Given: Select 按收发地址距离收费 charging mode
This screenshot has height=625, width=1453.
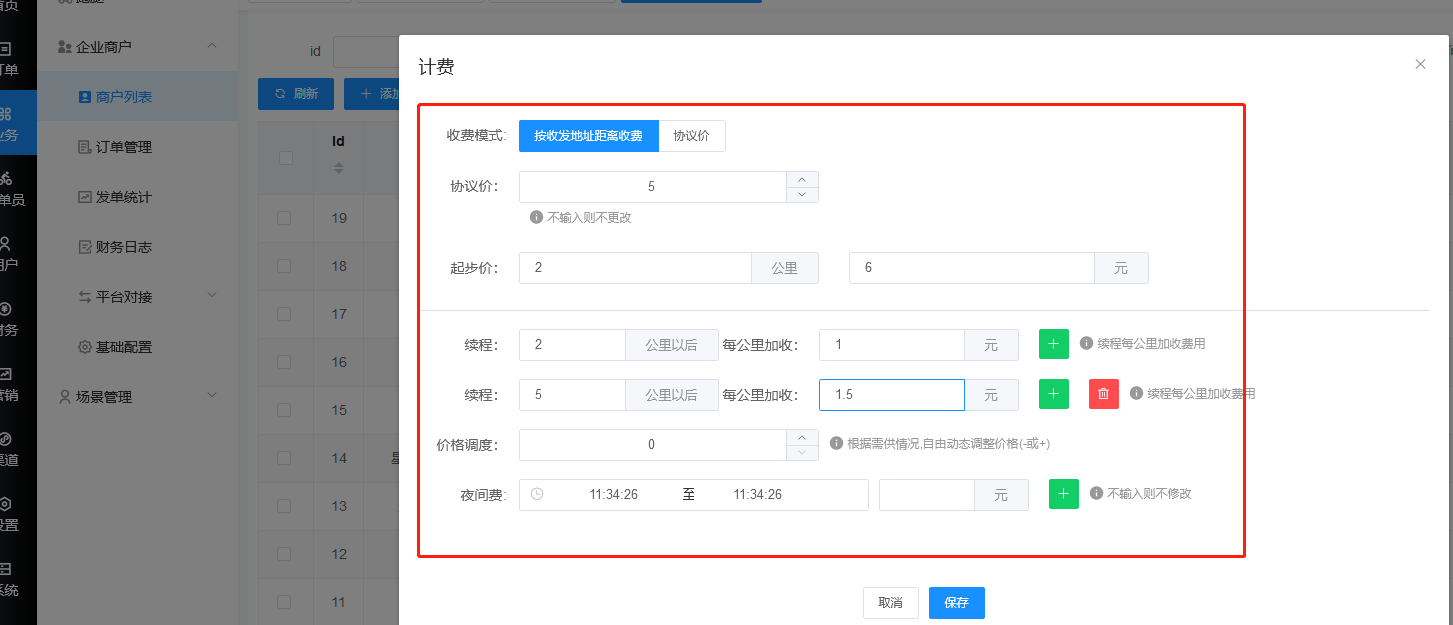Looking at the screenshot, I should (588, 136).
